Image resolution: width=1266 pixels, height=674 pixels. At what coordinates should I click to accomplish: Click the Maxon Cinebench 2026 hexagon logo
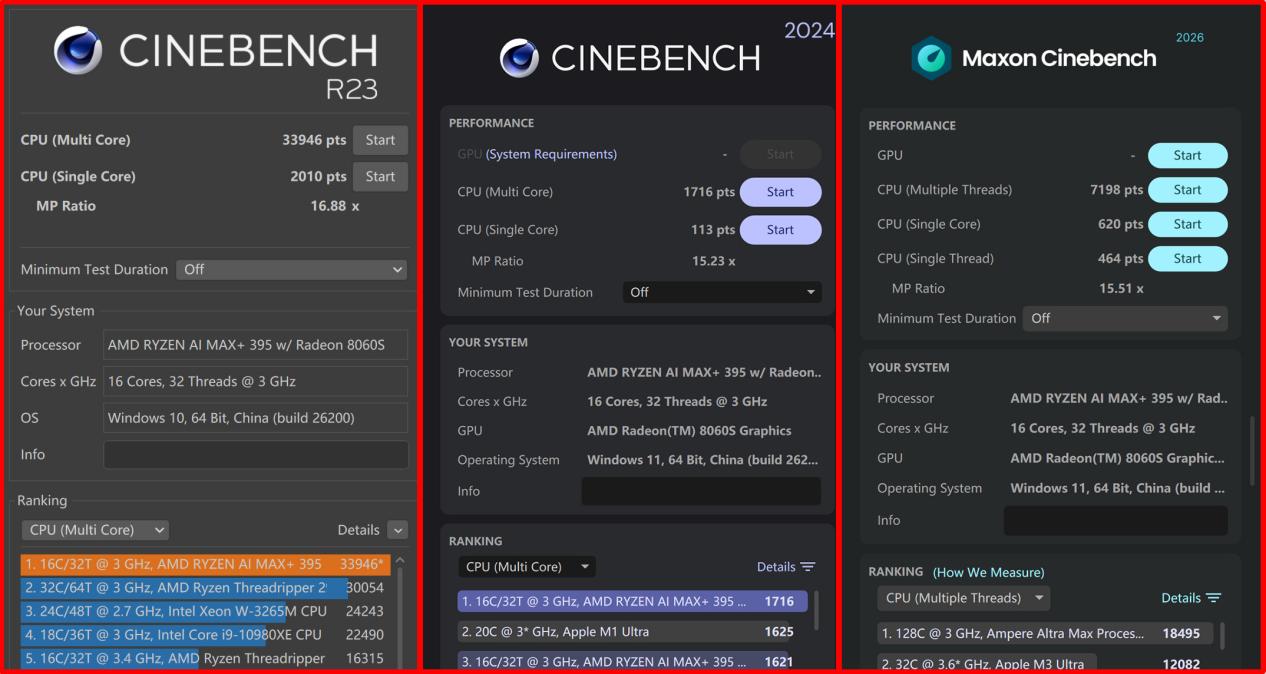point(931,58)
